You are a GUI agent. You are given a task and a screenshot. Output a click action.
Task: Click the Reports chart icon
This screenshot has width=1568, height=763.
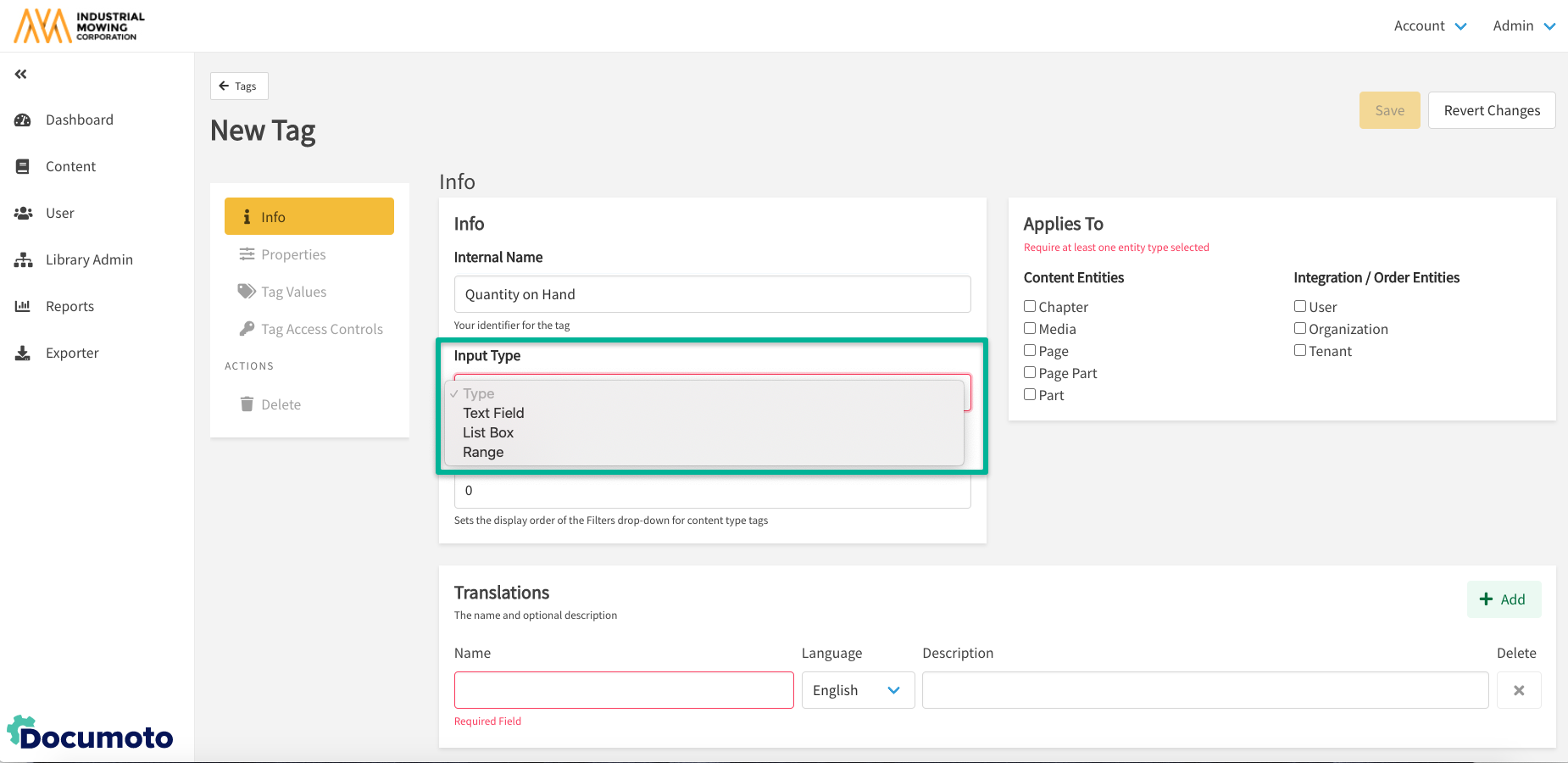tap(23, 307)
